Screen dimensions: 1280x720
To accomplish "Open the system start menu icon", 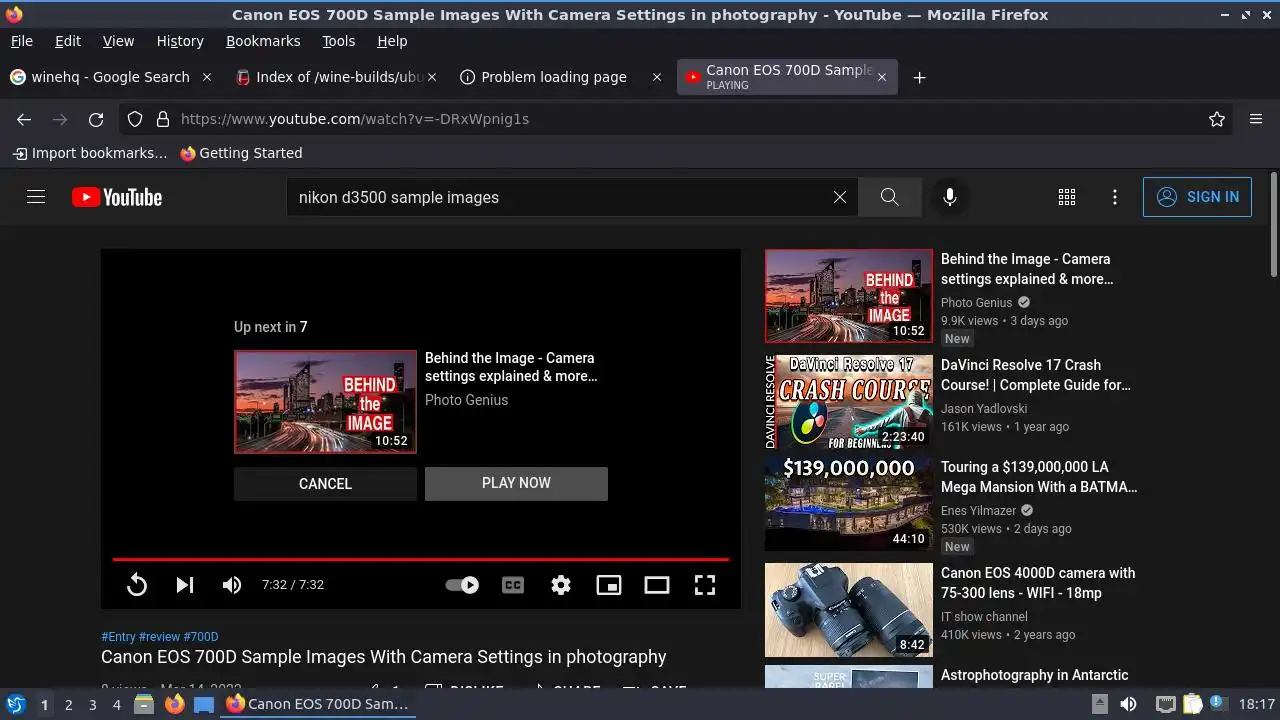I will tap(15, 704).
